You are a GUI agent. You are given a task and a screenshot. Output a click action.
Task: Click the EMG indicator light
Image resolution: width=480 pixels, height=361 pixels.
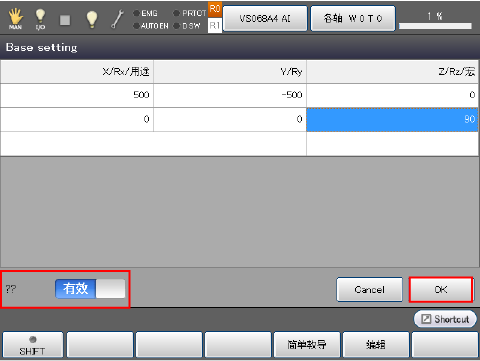[x=136, y=13]
